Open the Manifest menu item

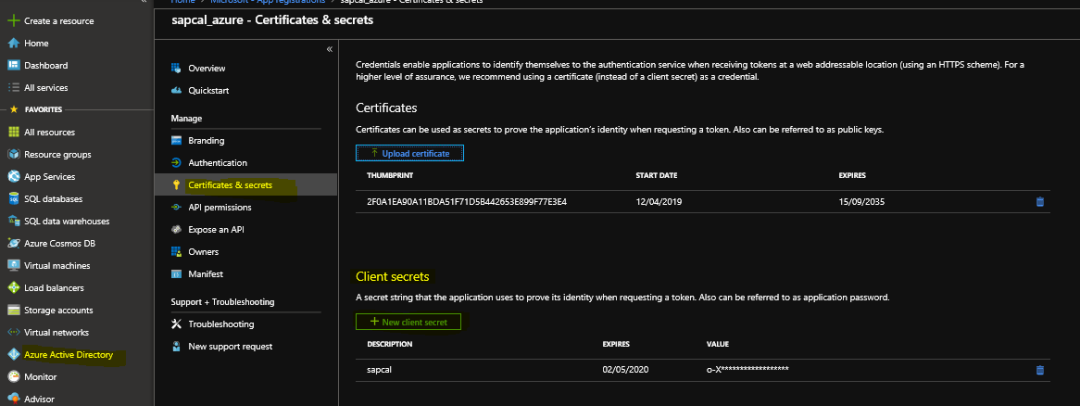(x=205, y=274)
